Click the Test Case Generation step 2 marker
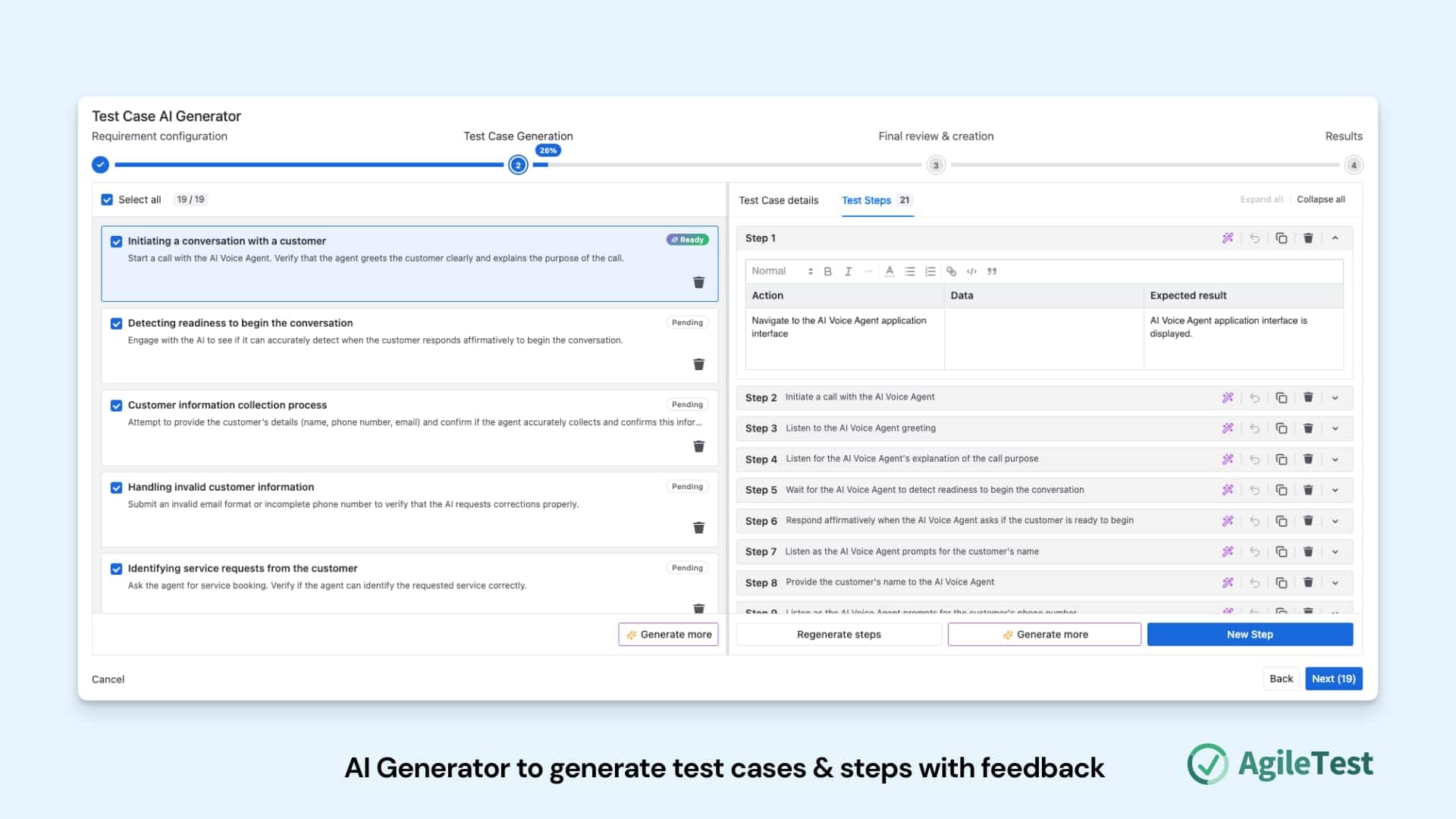1456x819 pixels. click(x=518, y=165)
